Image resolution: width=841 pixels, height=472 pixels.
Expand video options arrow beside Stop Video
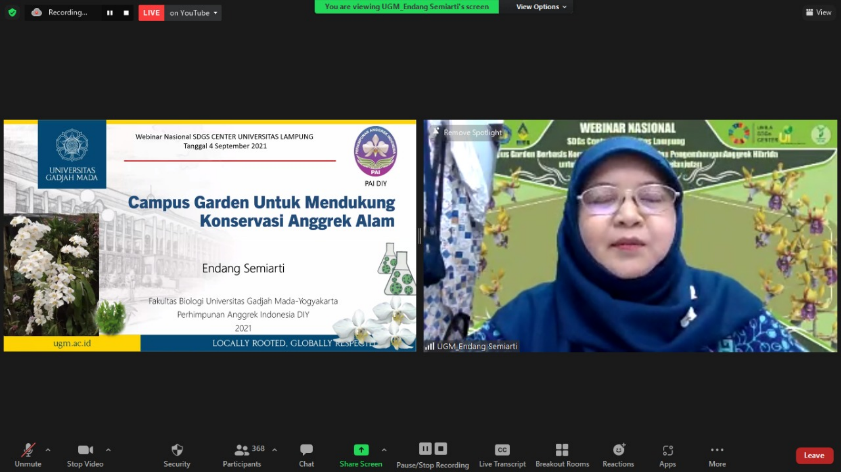click(x=108, y=449)
